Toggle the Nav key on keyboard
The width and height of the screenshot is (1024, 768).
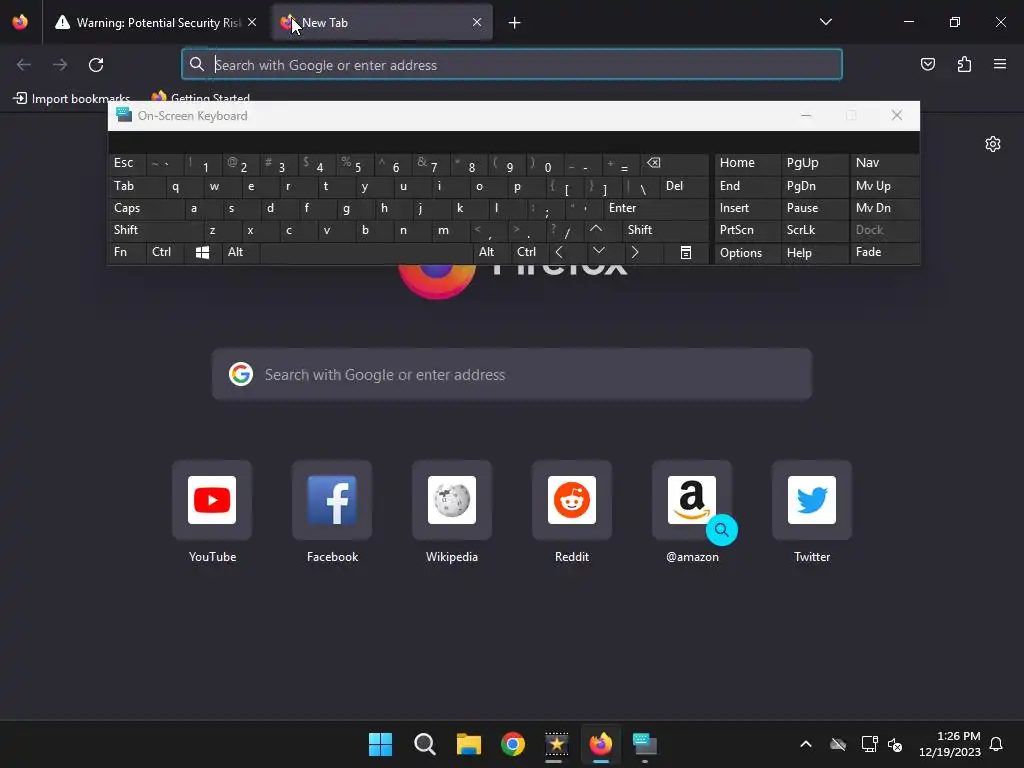pyautogui.click(x=884, y=163)
